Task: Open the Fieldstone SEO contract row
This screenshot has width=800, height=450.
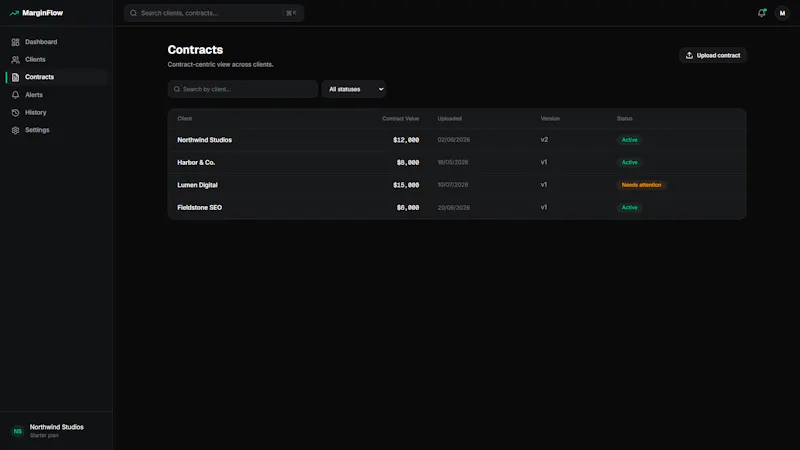Action: (457, 208)
